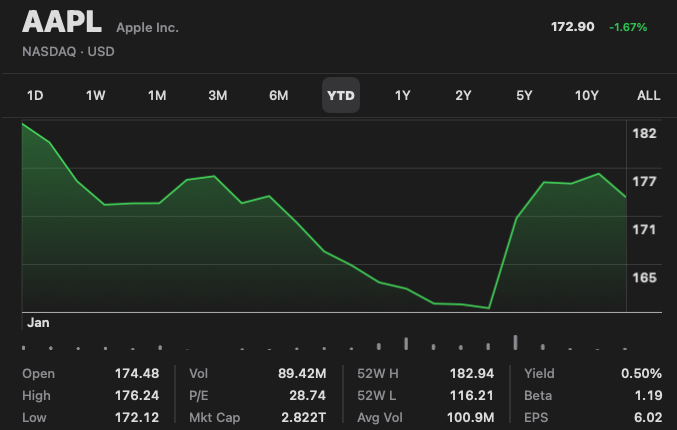This screenshot has width=677, height=430.
Task: Select the 5Y time range
Action: point(524,95)
